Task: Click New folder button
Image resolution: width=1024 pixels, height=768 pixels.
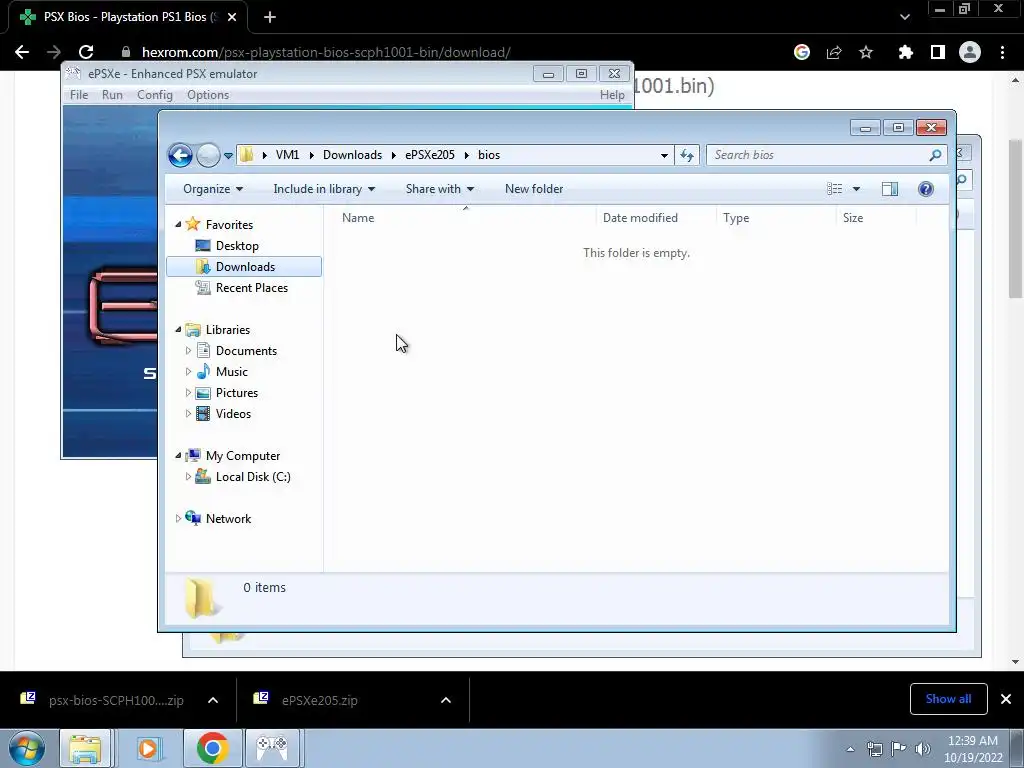Action: tap(534, 189)
